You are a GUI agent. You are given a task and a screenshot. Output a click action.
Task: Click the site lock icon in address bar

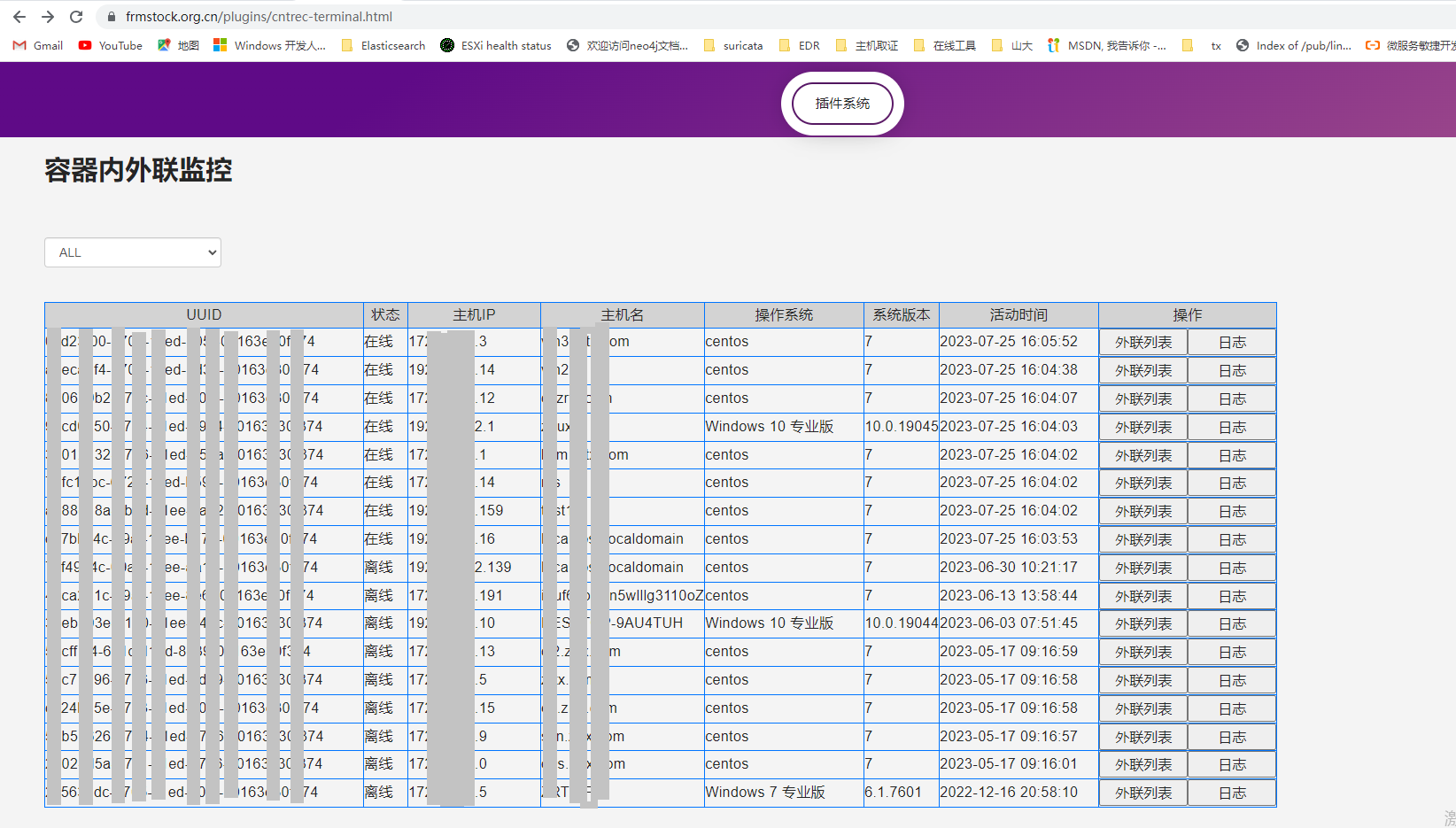coord(111,17)
